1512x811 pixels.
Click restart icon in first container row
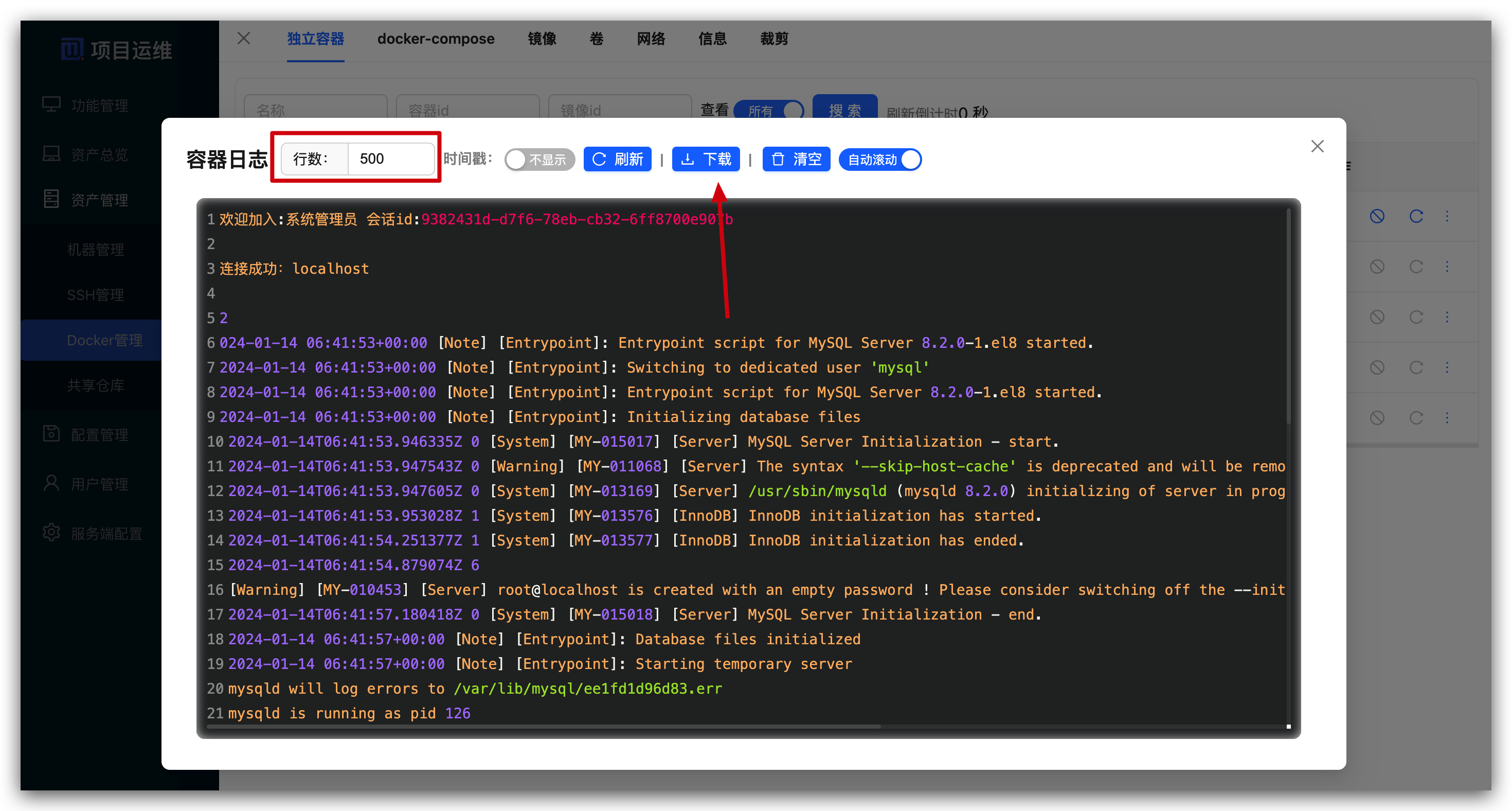(1416, 216)
